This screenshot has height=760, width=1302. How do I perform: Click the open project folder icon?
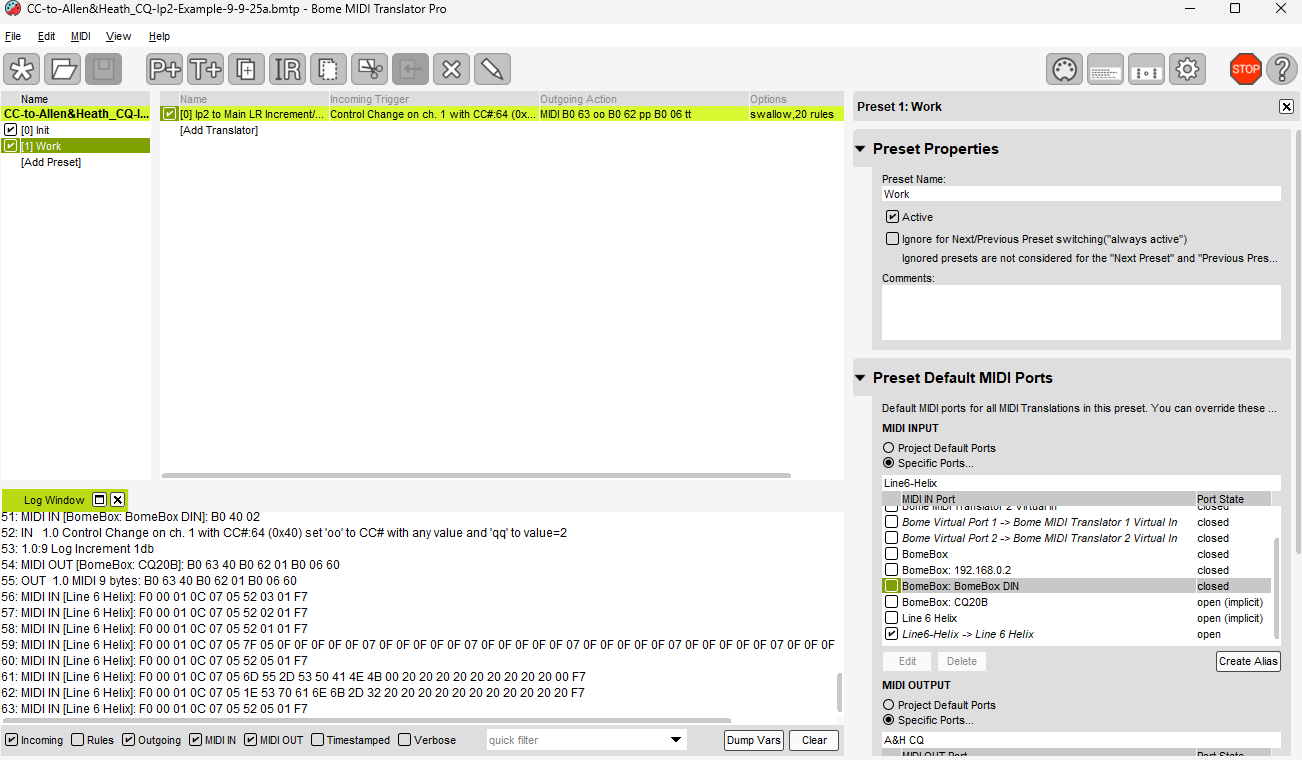[63, 69]
